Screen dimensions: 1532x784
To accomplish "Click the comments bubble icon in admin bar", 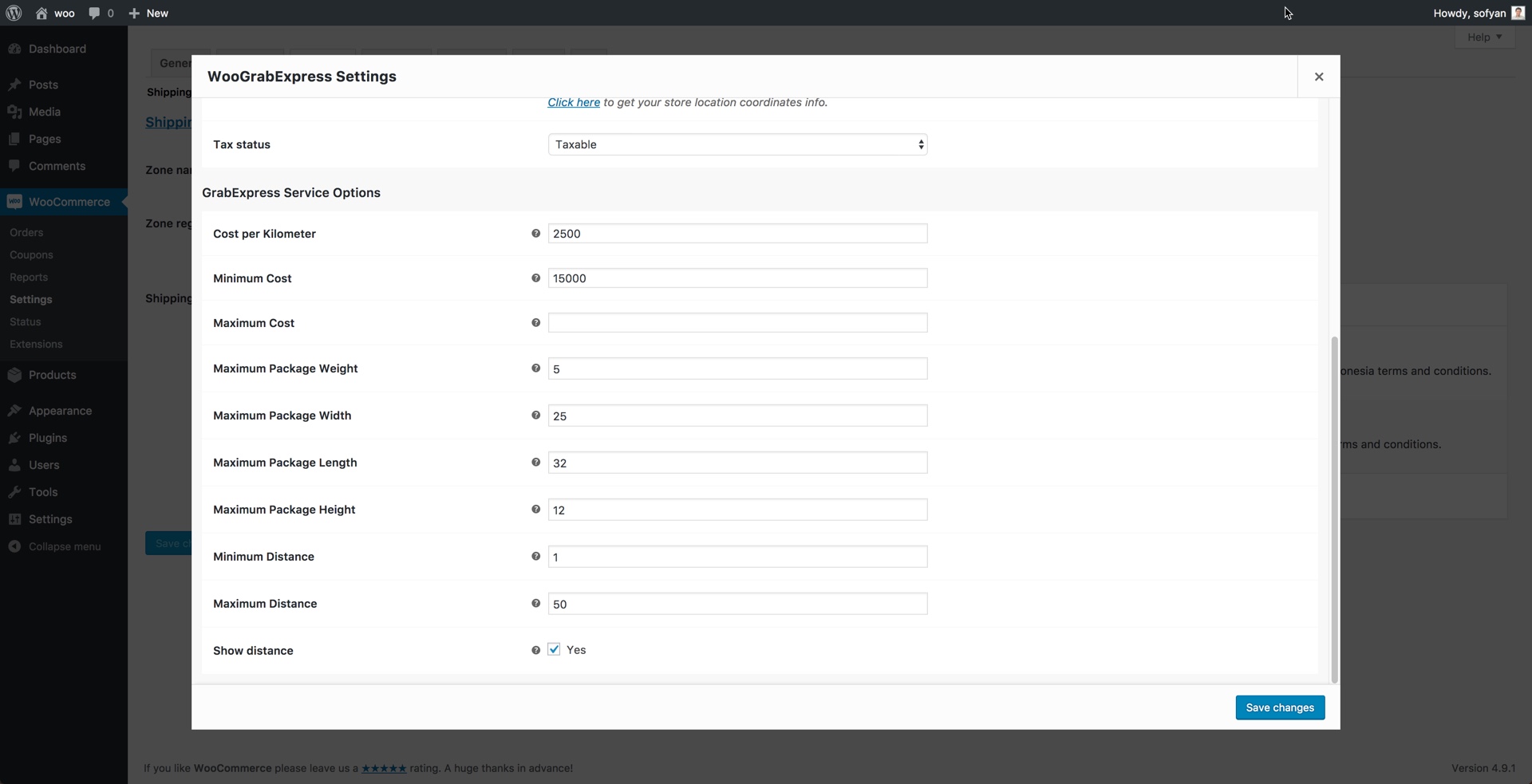I will pyautogui.click(x=95, y=13).
